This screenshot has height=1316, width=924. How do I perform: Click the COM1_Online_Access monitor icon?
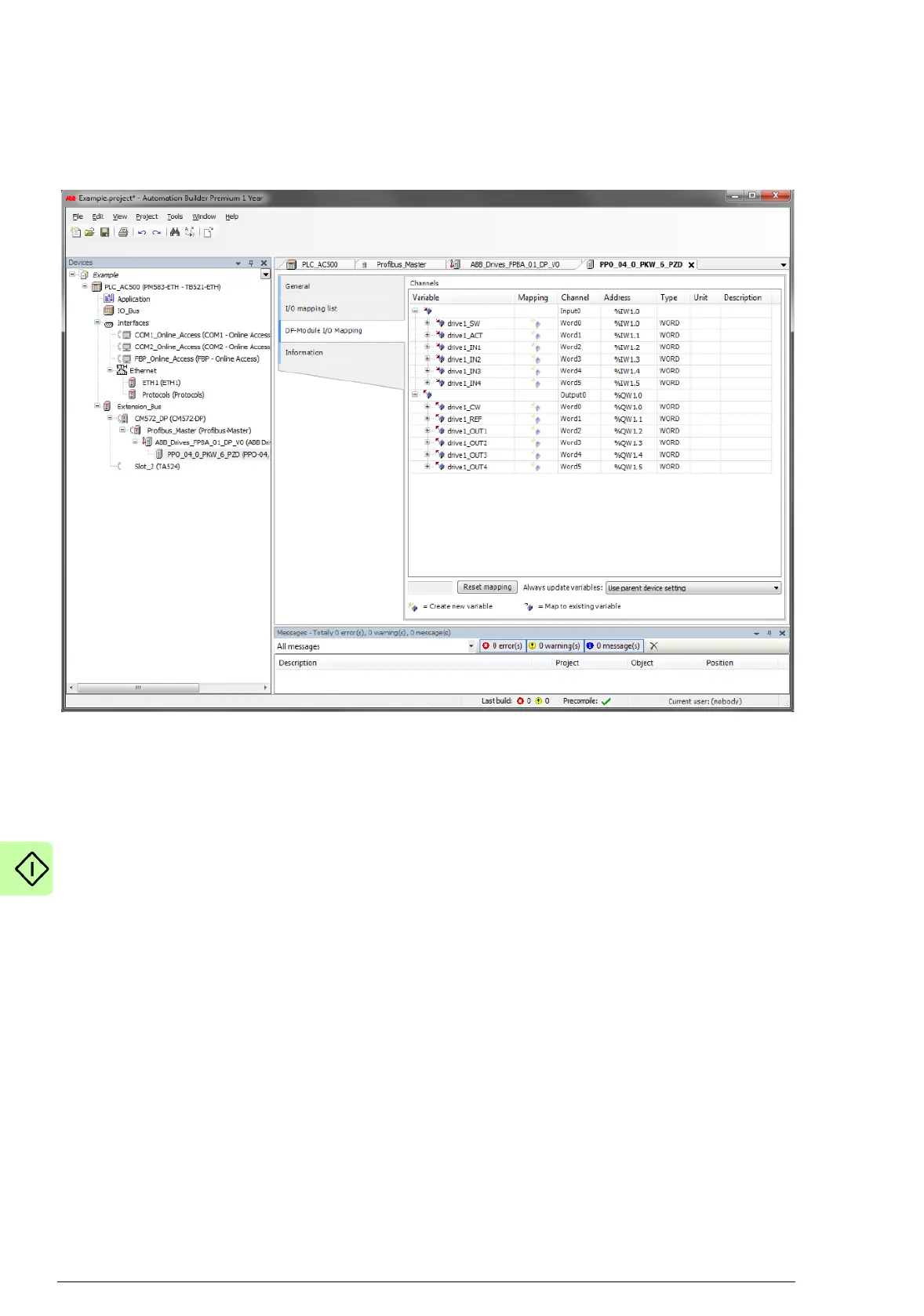(126, 335)
